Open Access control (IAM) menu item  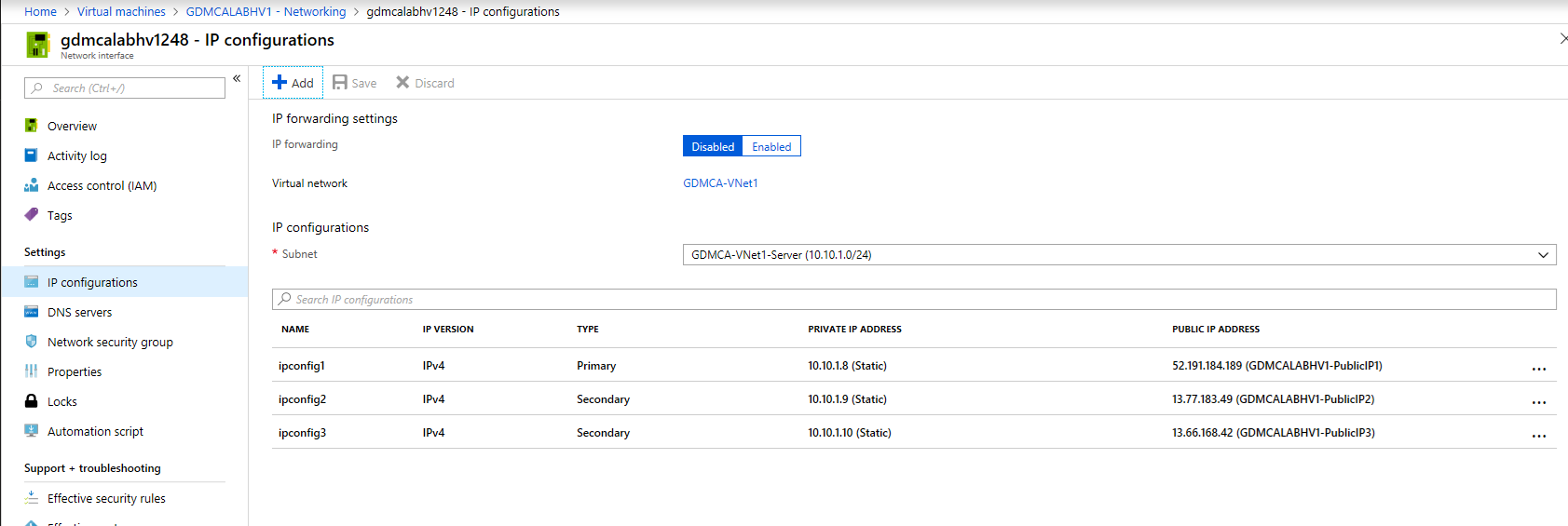pos(102,185)
